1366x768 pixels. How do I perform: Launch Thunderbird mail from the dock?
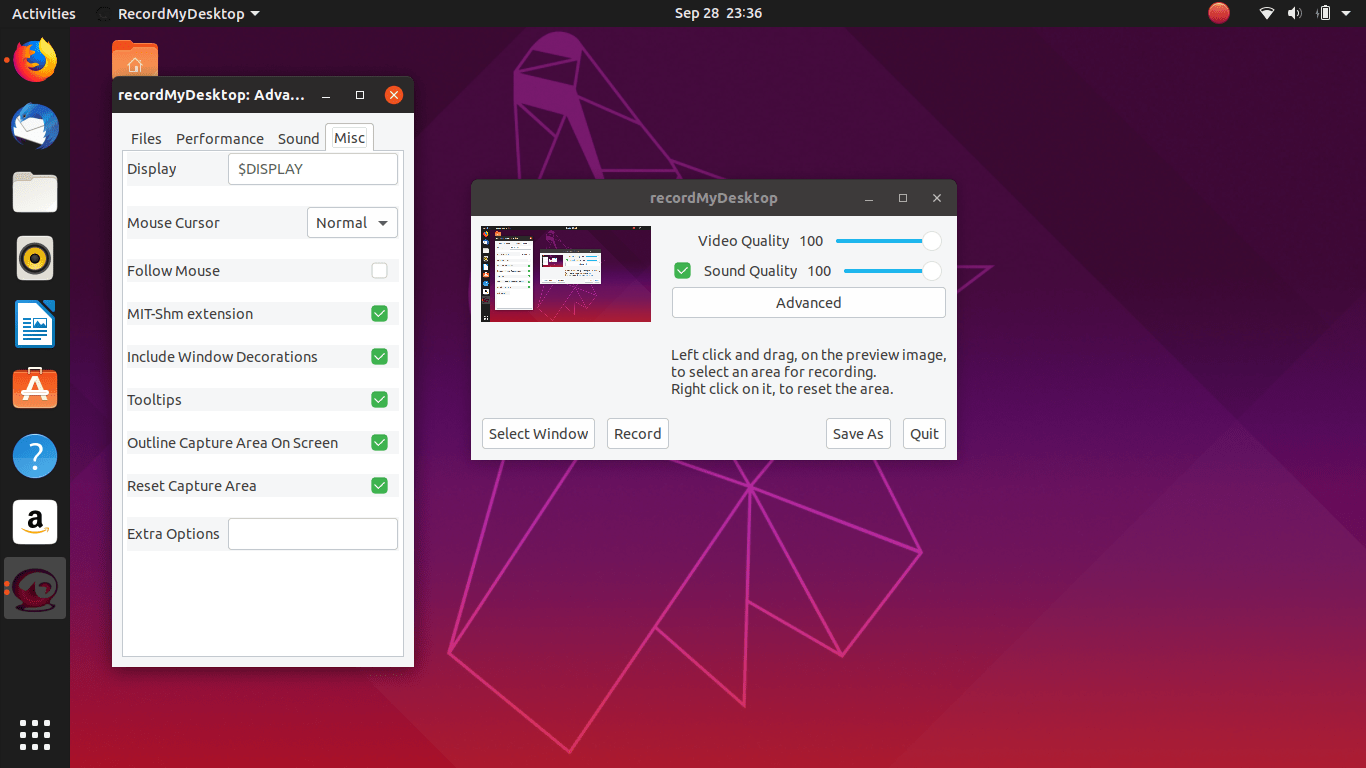click(35, 127)
